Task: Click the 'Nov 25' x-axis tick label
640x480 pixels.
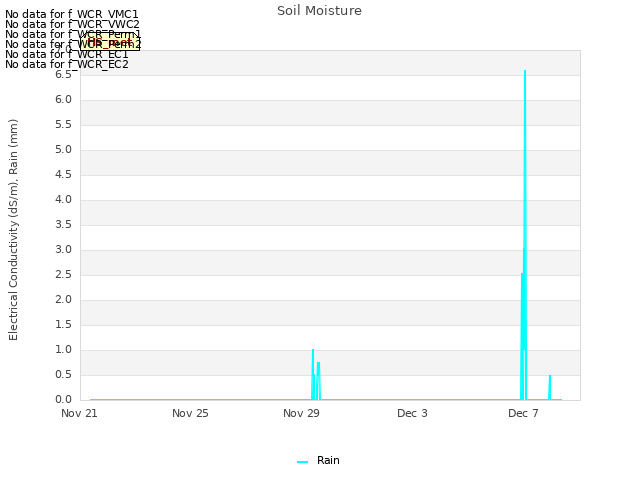Action: click(x=190, y=413)
